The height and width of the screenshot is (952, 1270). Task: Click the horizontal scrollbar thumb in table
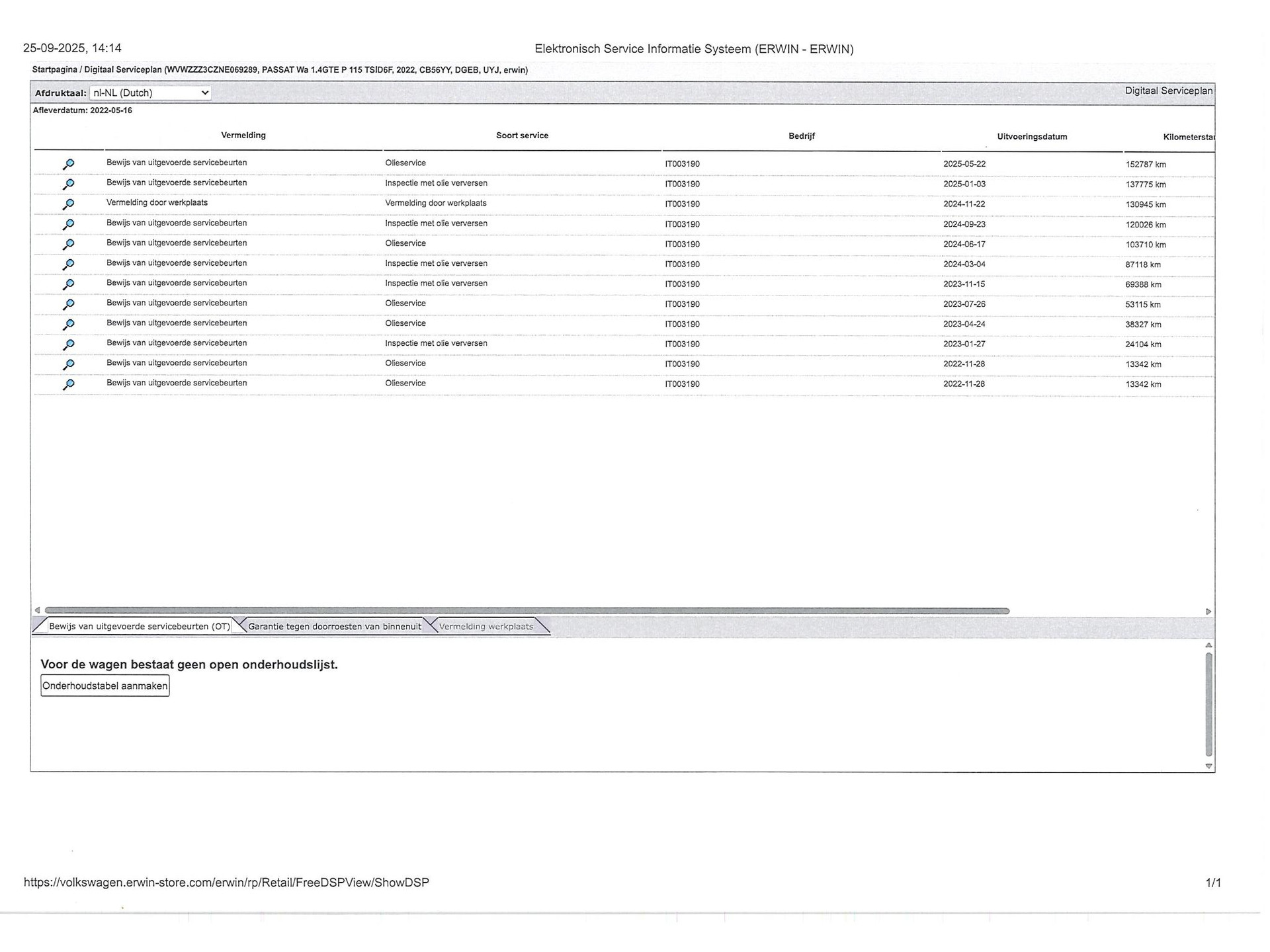(527, 611)
